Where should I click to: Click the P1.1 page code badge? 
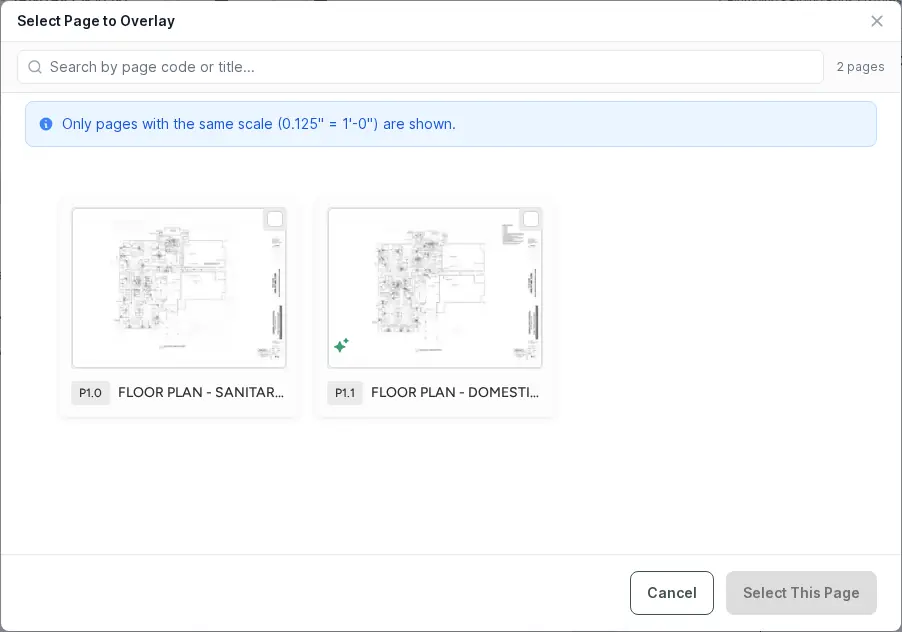(x=345, y=393)
